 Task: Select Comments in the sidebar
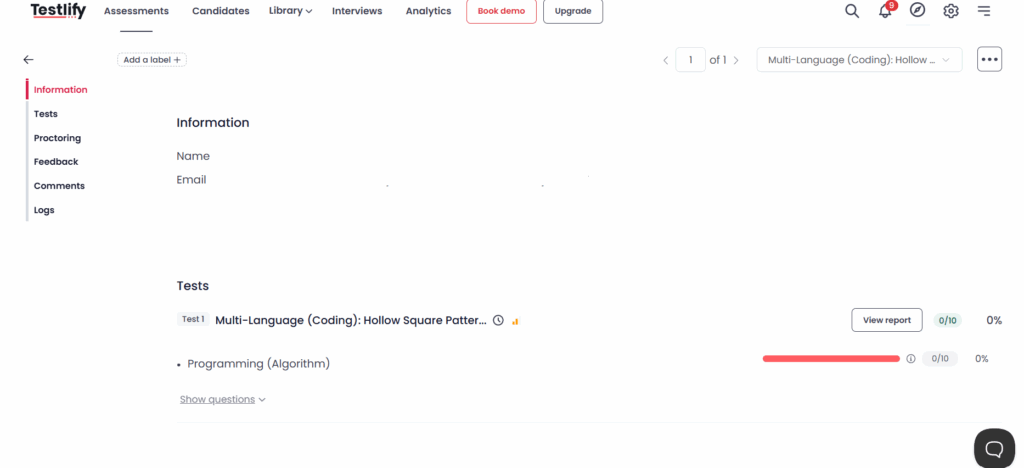point(59,186)
